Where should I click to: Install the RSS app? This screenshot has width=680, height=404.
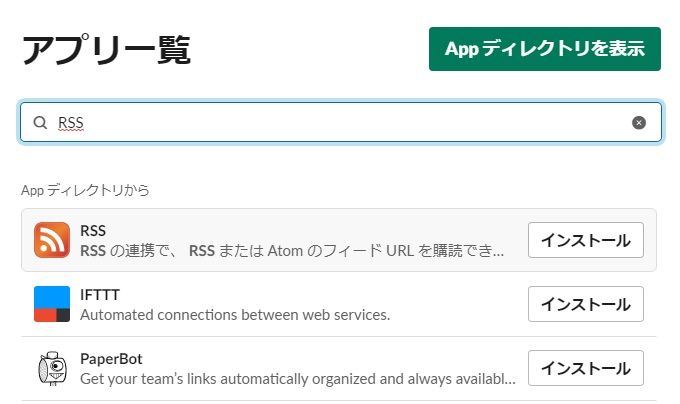point(585,240)
